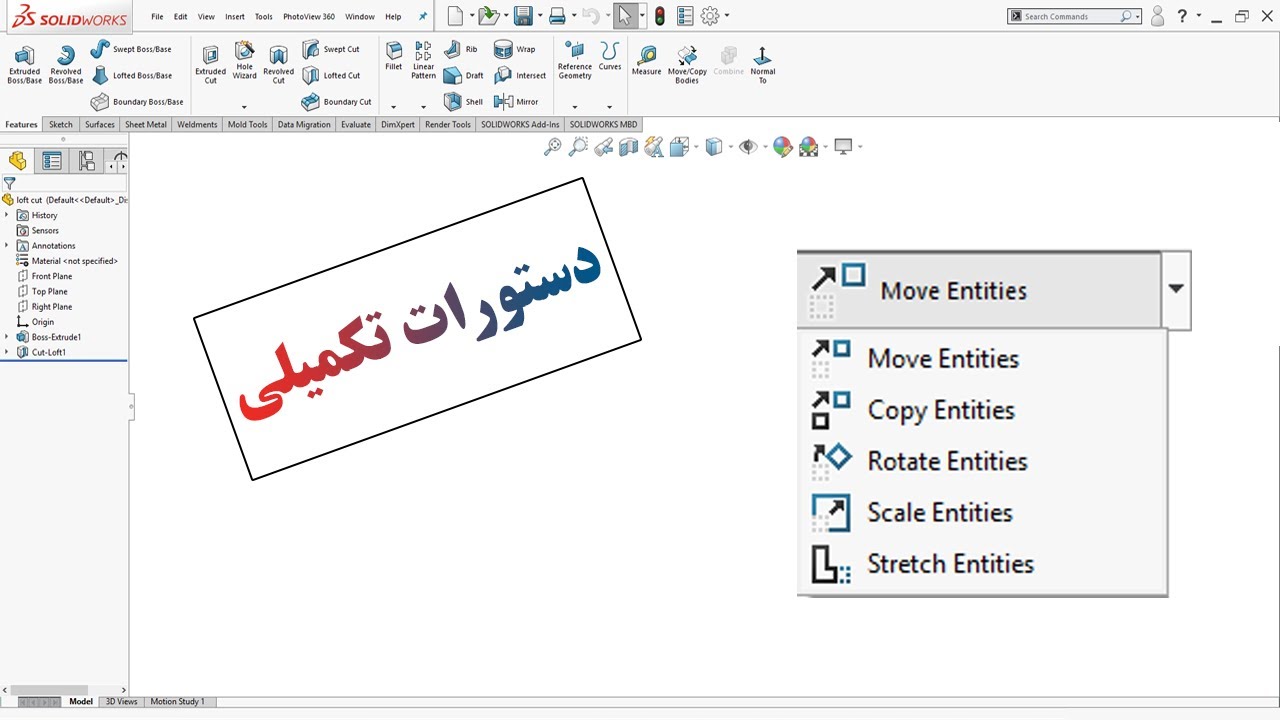Expand the Boss-Extrude1 feature node
Image resolution: width=1280 pixels, height=720 pixels.
point(7,337)
